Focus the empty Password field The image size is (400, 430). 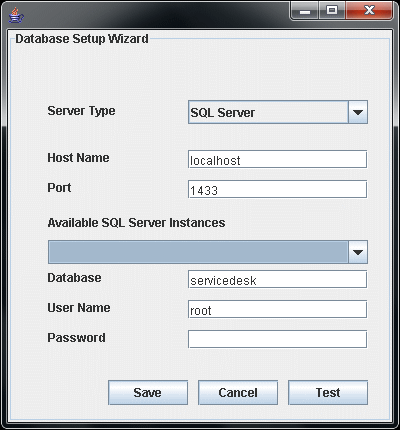[278, 339]
